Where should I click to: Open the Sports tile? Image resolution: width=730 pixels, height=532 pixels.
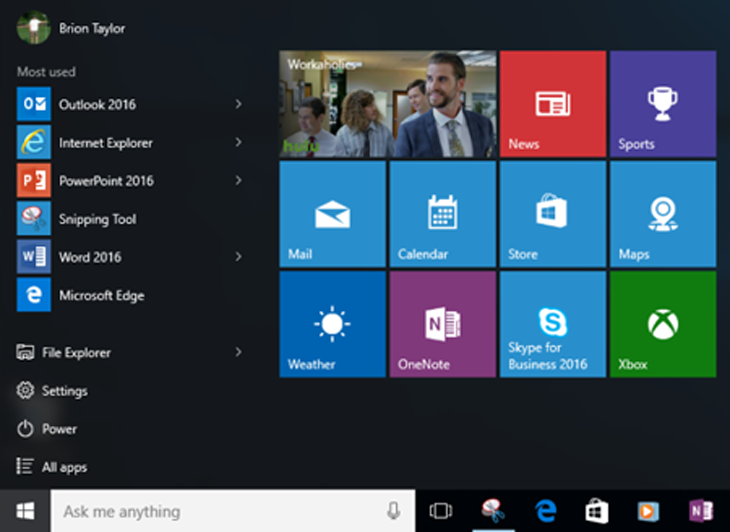coord(663,104)
